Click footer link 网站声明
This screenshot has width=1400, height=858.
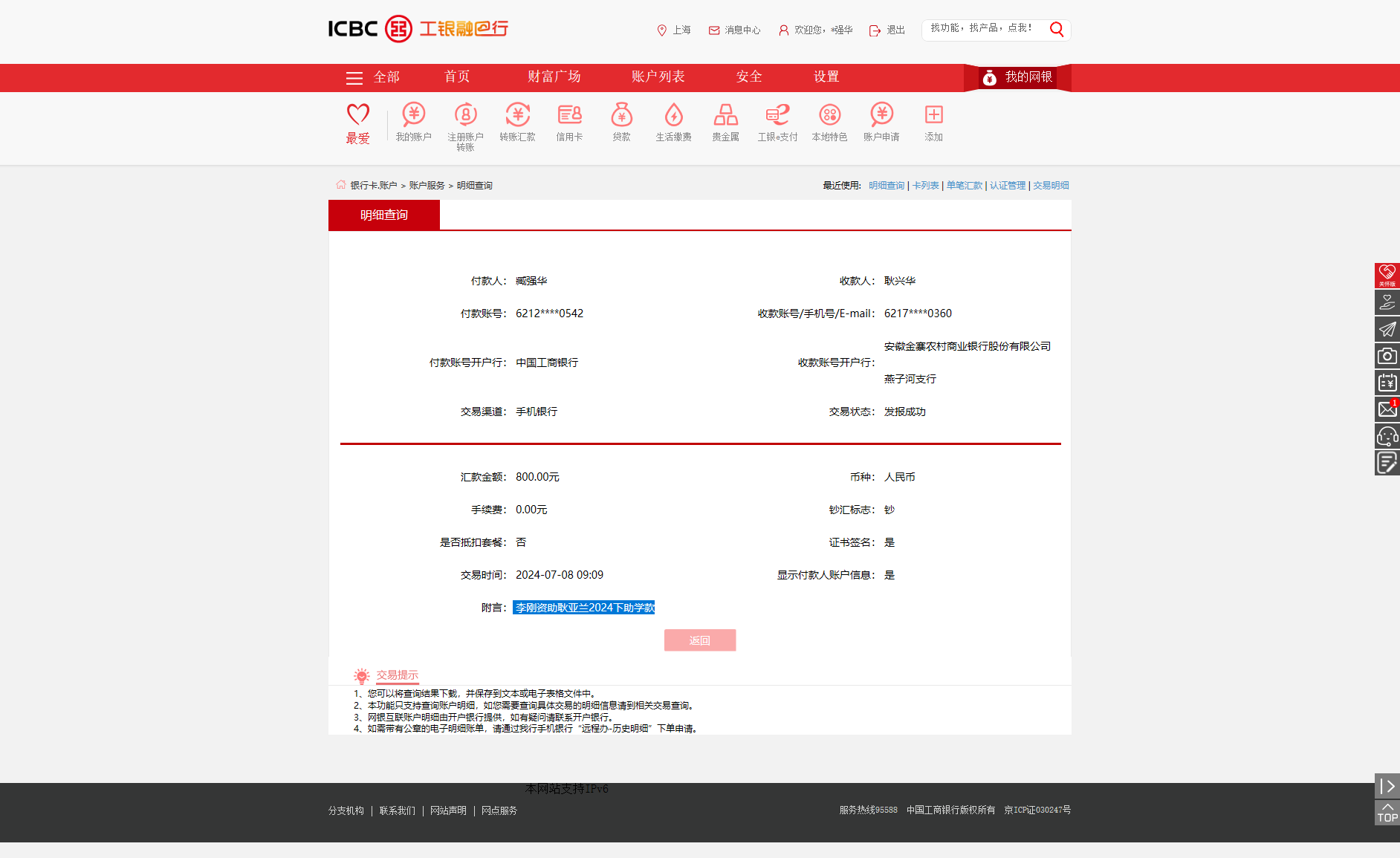448,810
